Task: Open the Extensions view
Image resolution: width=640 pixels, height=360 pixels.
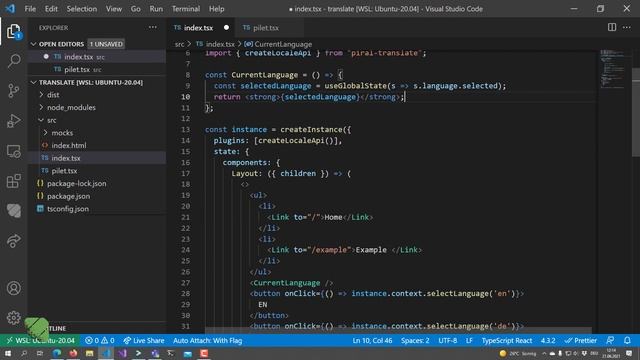Action: 13,181
